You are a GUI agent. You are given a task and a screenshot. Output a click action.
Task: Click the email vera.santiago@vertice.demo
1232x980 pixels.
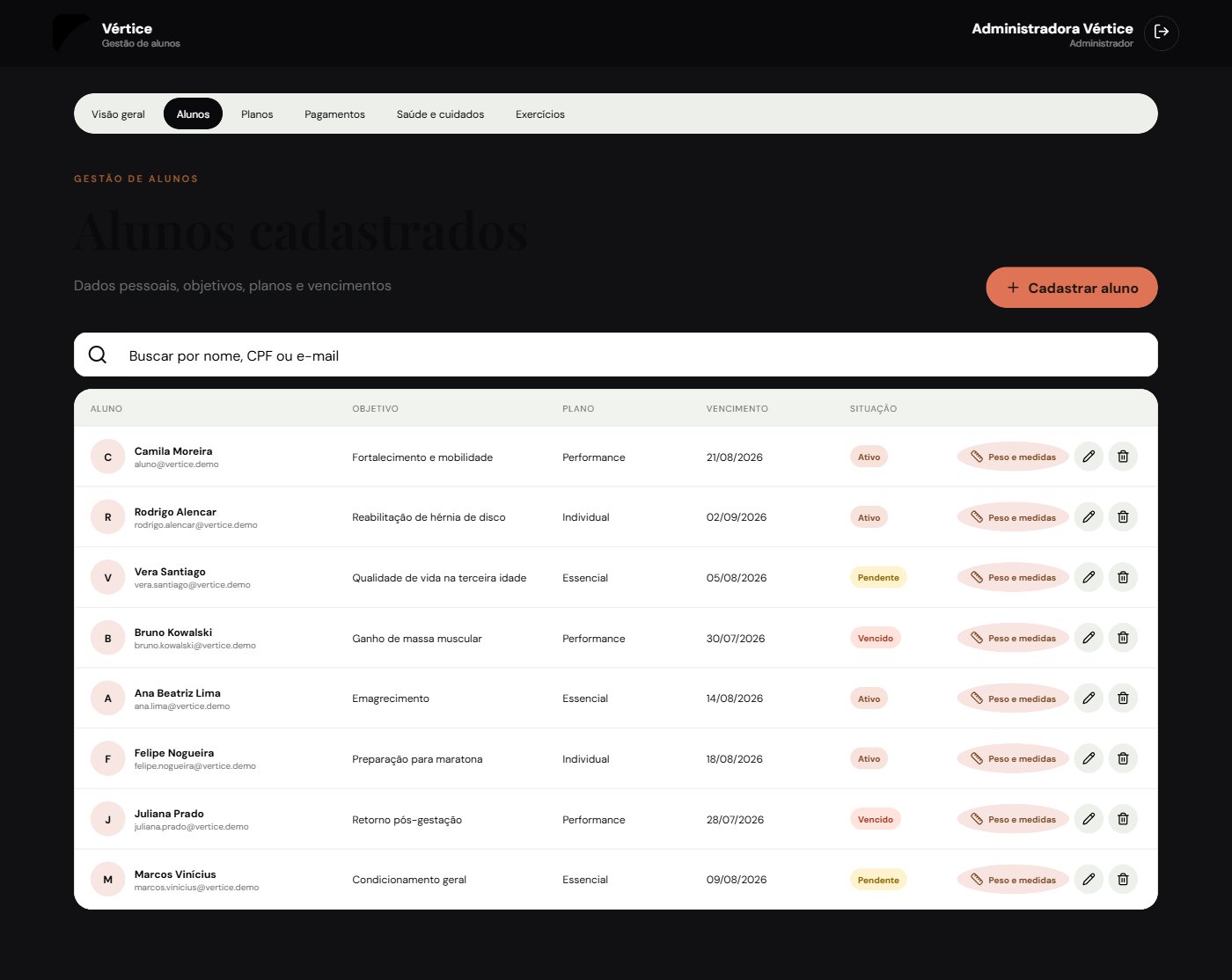[x=192, y=585]
